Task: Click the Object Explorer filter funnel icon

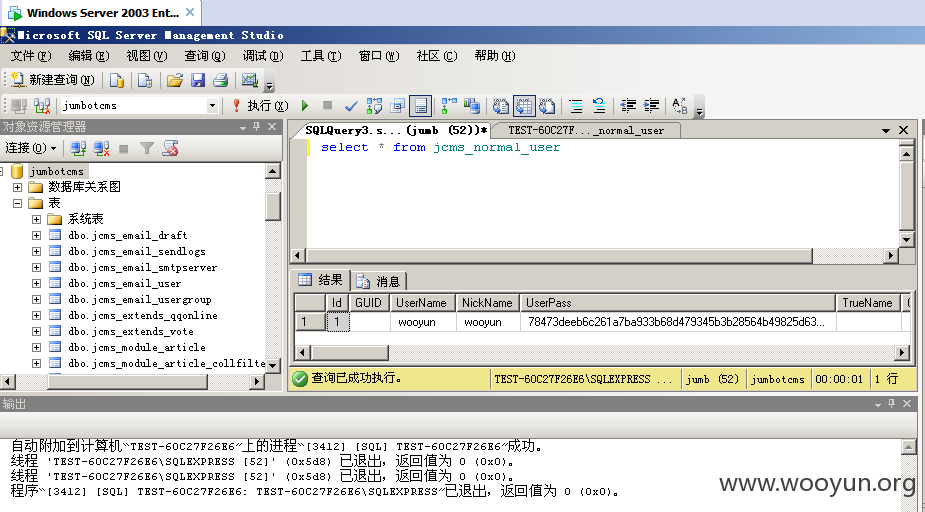Action: click(146, 149)
